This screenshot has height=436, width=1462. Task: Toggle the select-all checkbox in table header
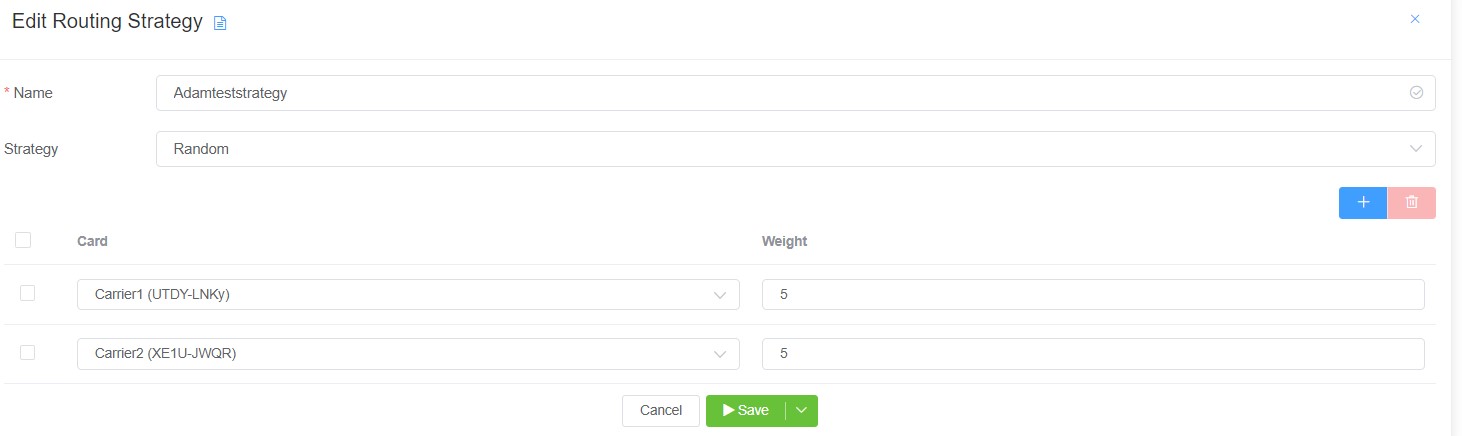click(x=23, y=240)
